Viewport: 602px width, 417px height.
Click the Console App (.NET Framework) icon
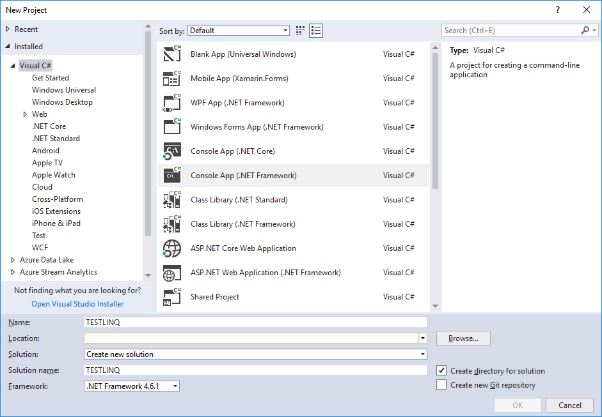172,175
